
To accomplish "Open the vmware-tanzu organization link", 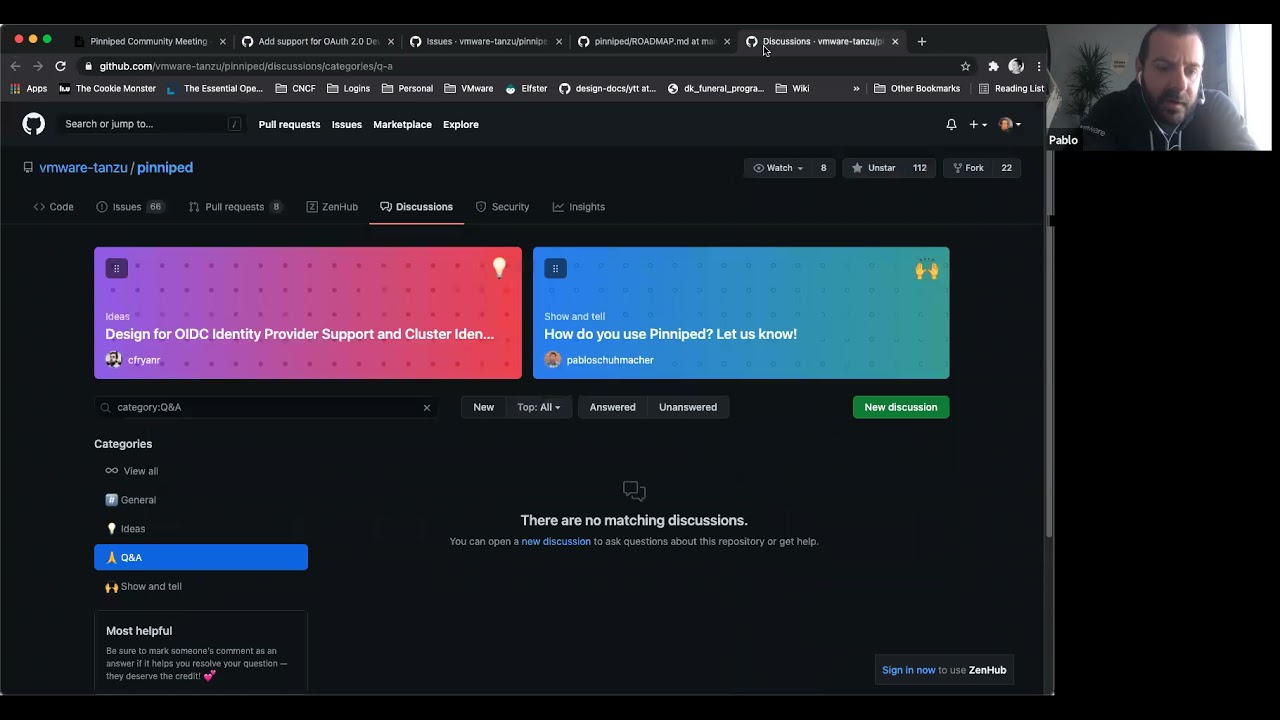I will tap(83, 167).
